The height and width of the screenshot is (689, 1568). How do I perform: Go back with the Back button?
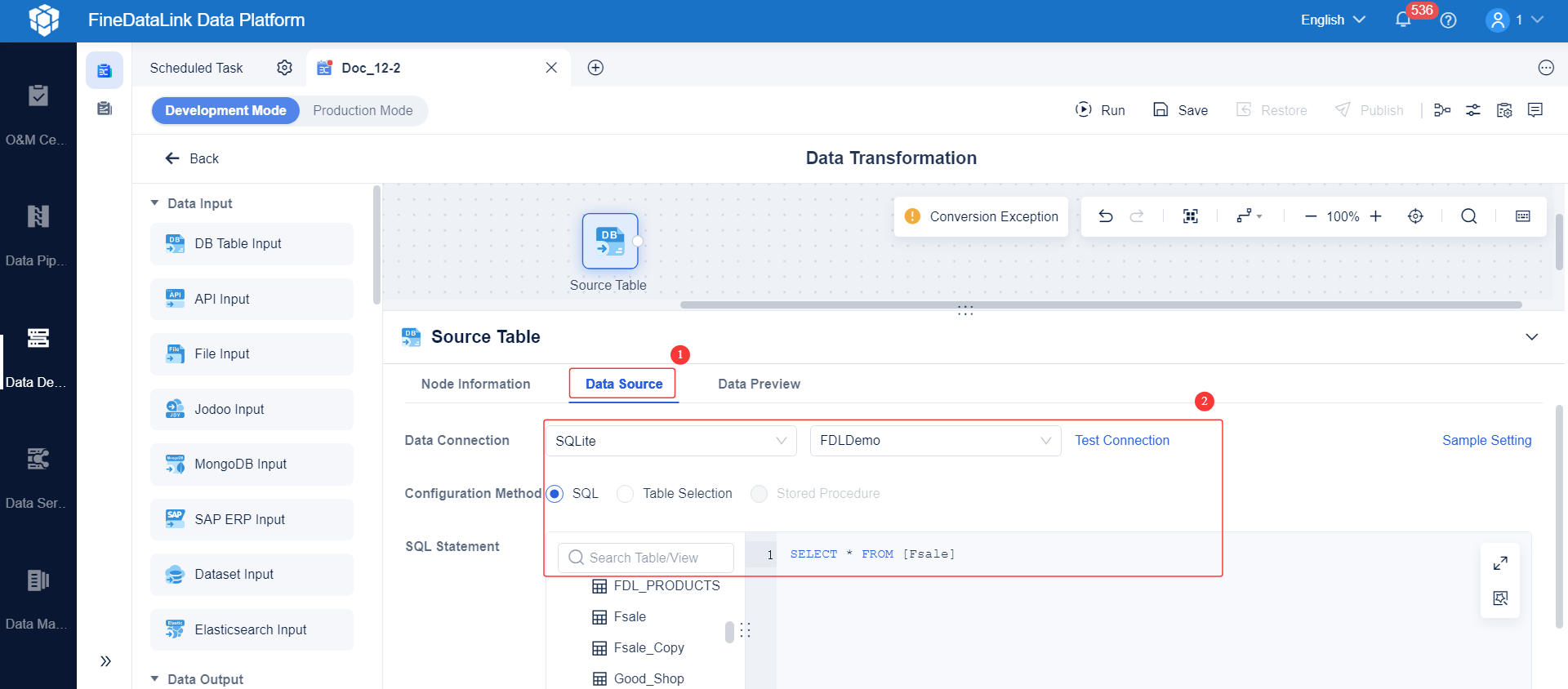click(192, 158)
